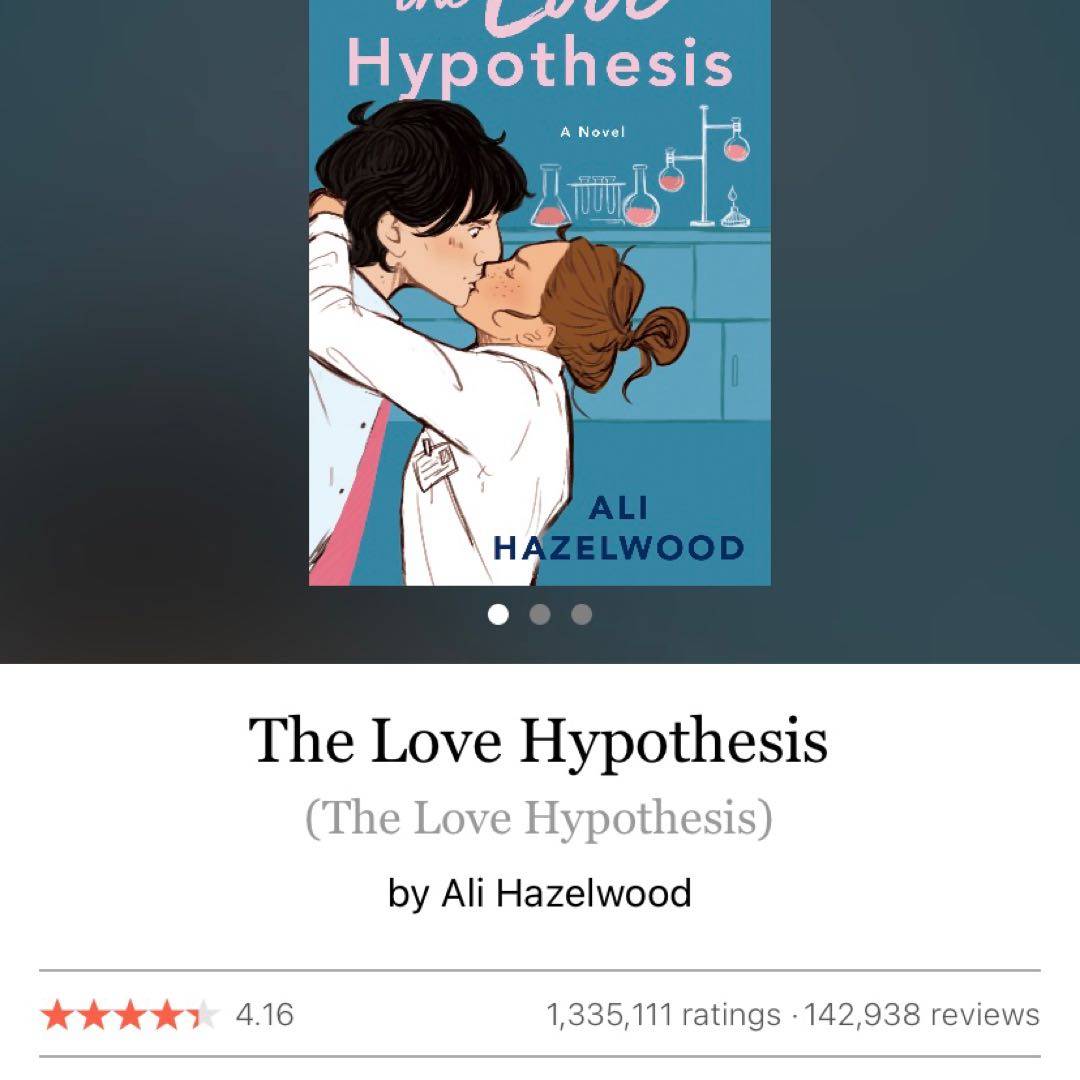Switch to the third cover carousel dot
The height and width of the screenshot is (1080, 1080).
pos(581,614)
